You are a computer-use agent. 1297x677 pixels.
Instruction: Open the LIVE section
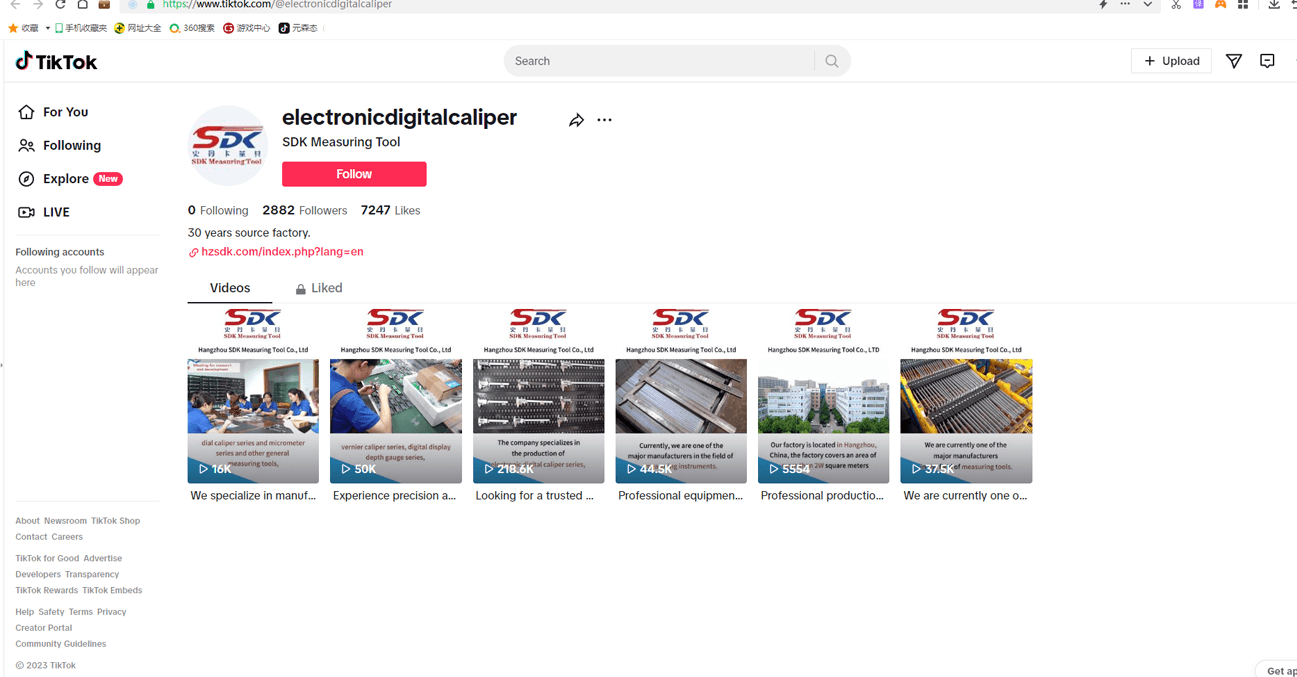click(x=44, y=212)
